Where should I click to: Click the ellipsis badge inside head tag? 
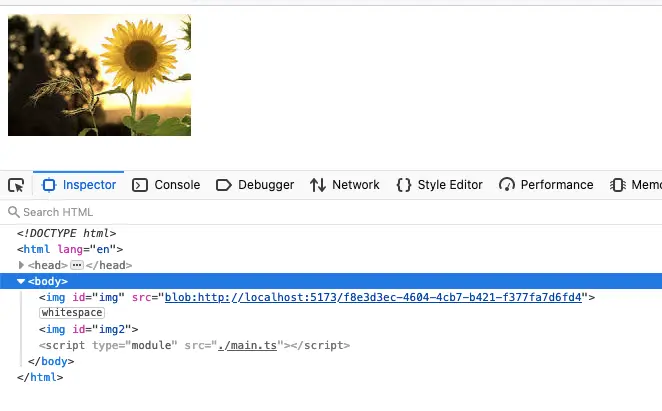[x=76, y=265]
